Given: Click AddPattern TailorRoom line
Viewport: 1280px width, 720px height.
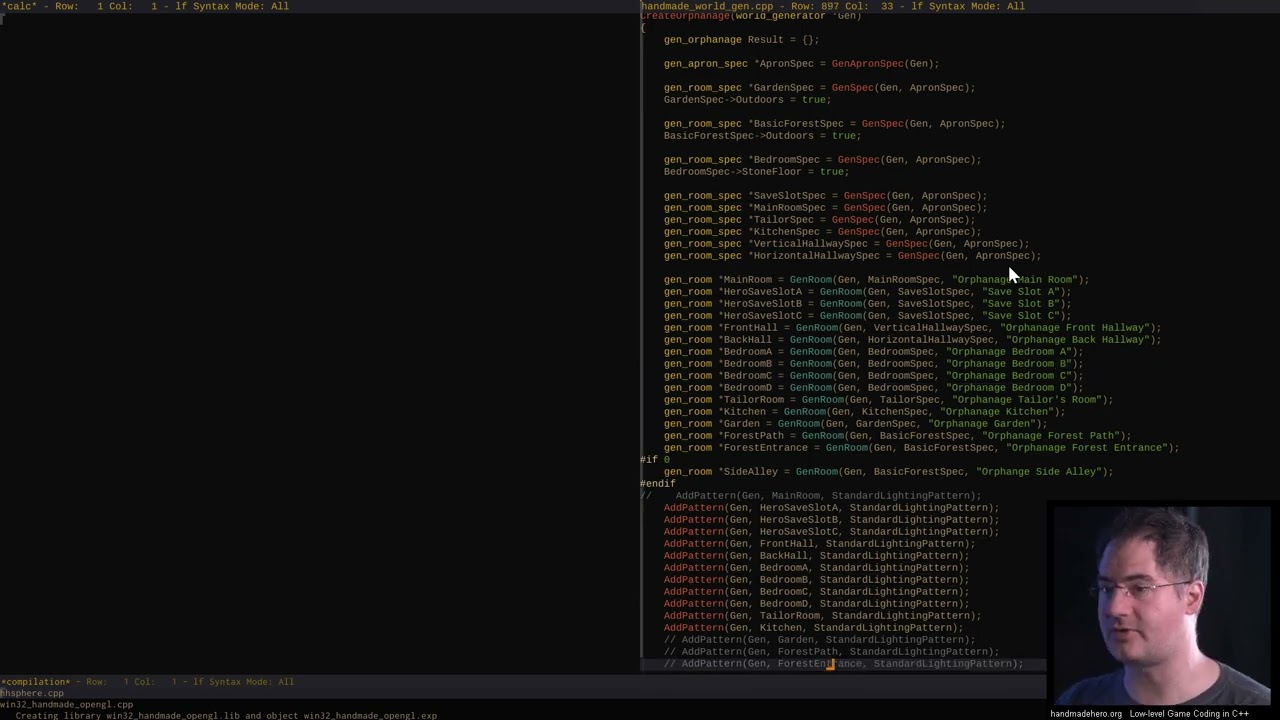Looking at the screenshot, I should pos(822,616).
